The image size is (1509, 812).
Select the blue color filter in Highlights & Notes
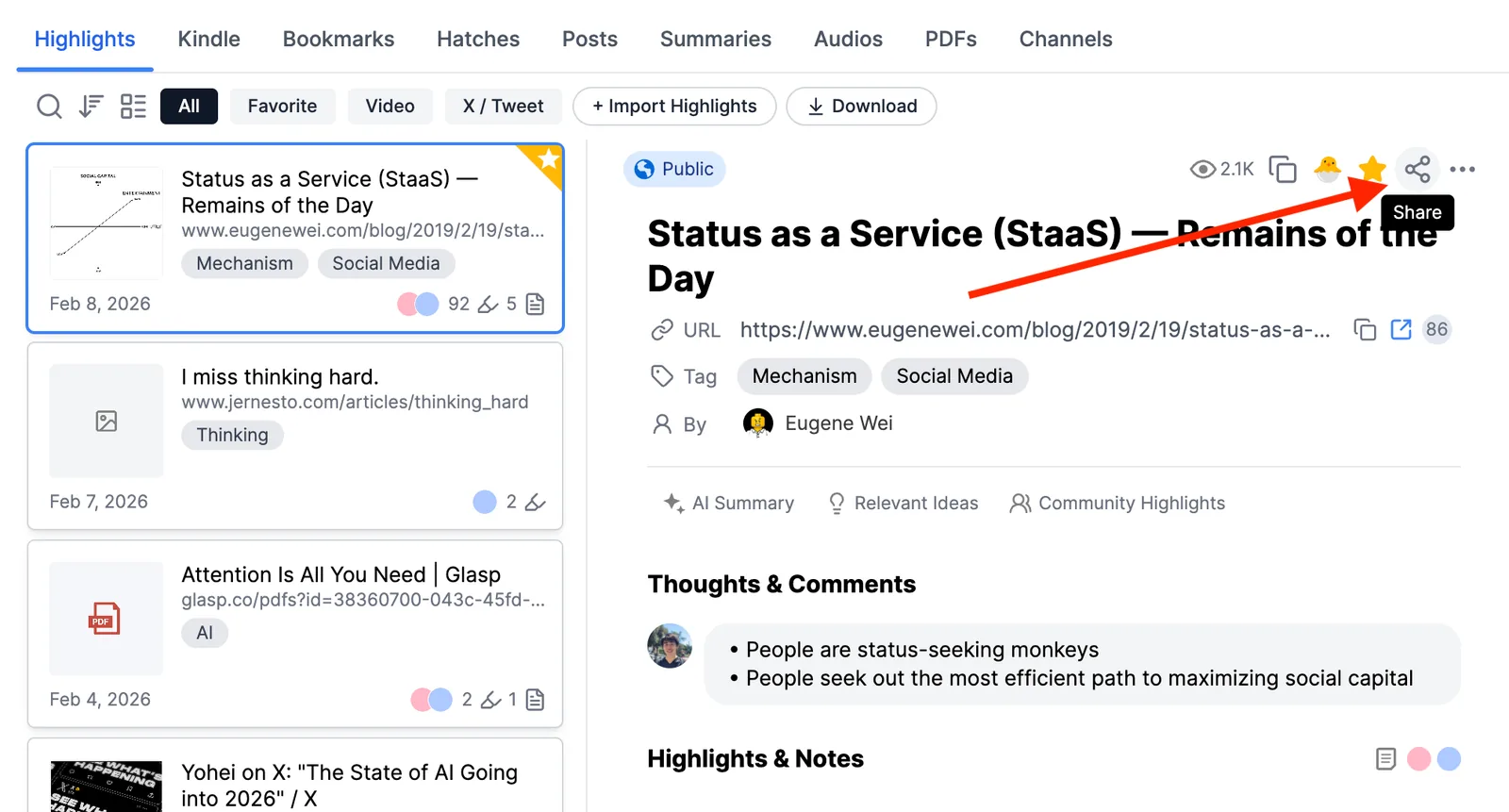pos(1449,759)
